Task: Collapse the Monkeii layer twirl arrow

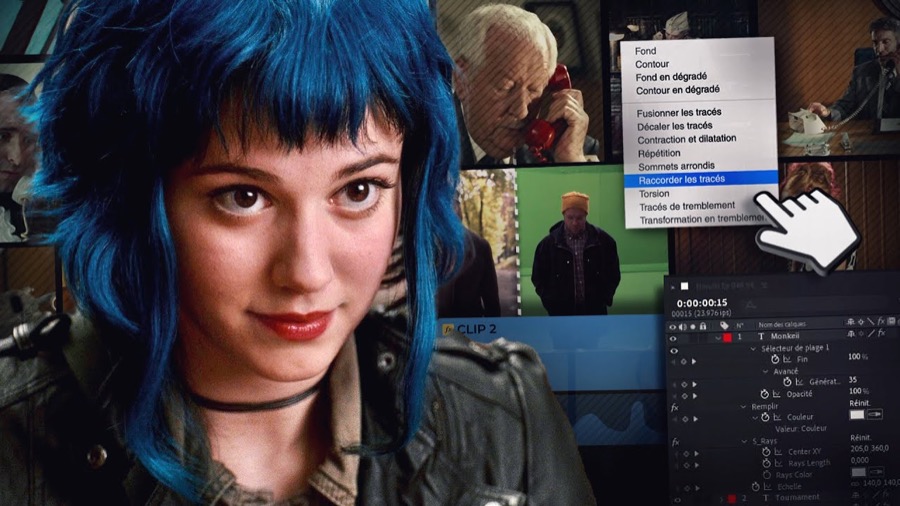Action: click(717, 338)
